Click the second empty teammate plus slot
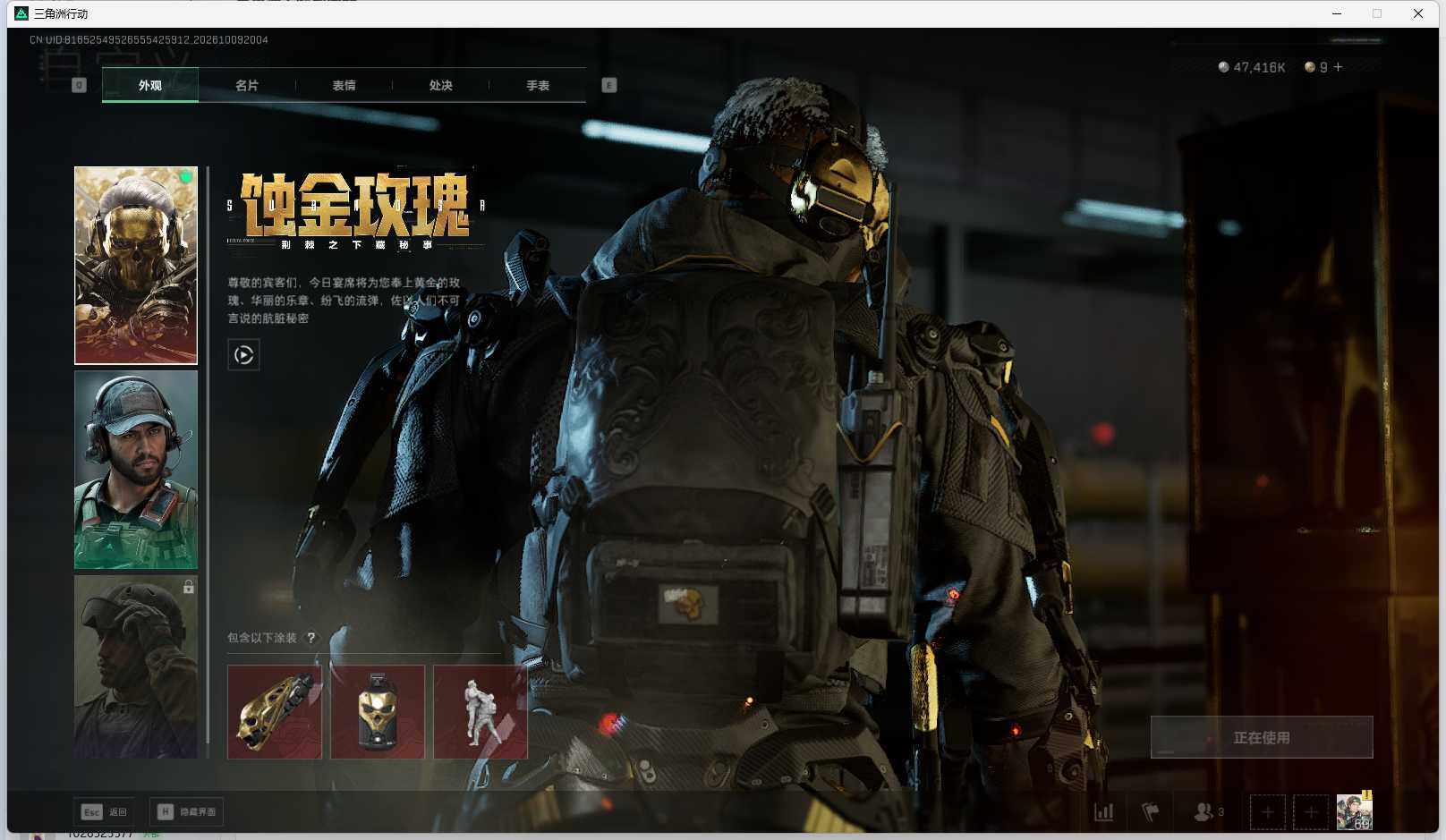Viewport: 1446px width, 840px height. click(1311, 812)
